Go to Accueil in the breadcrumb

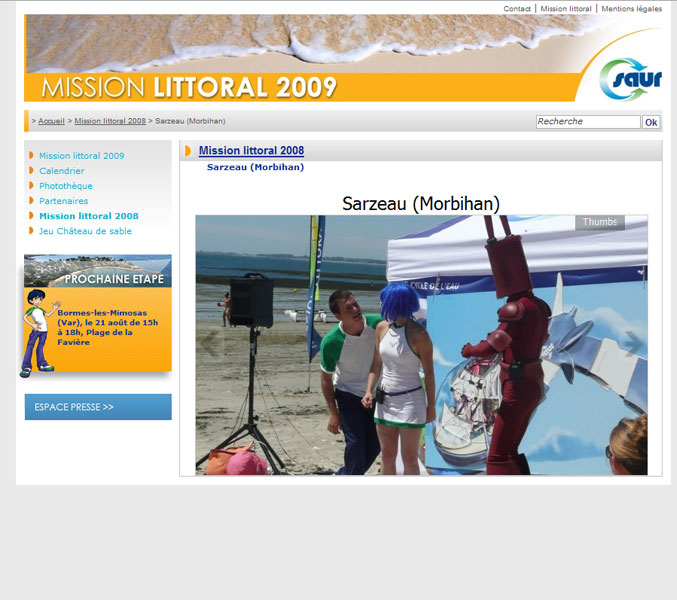click(x=51, y=121)
